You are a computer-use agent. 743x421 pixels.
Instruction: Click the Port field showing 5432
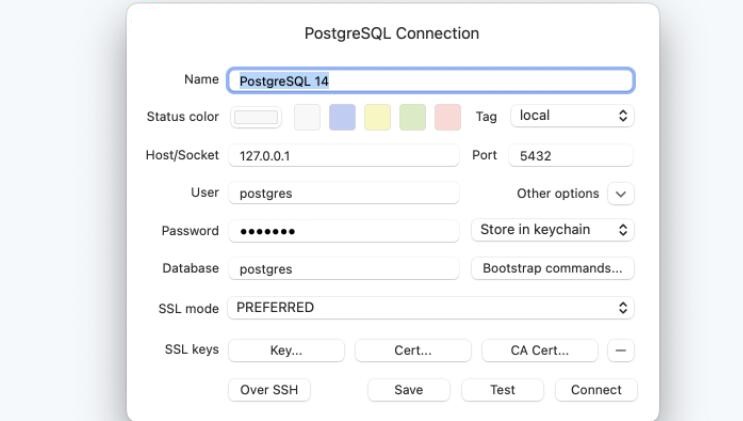point(571,156)
